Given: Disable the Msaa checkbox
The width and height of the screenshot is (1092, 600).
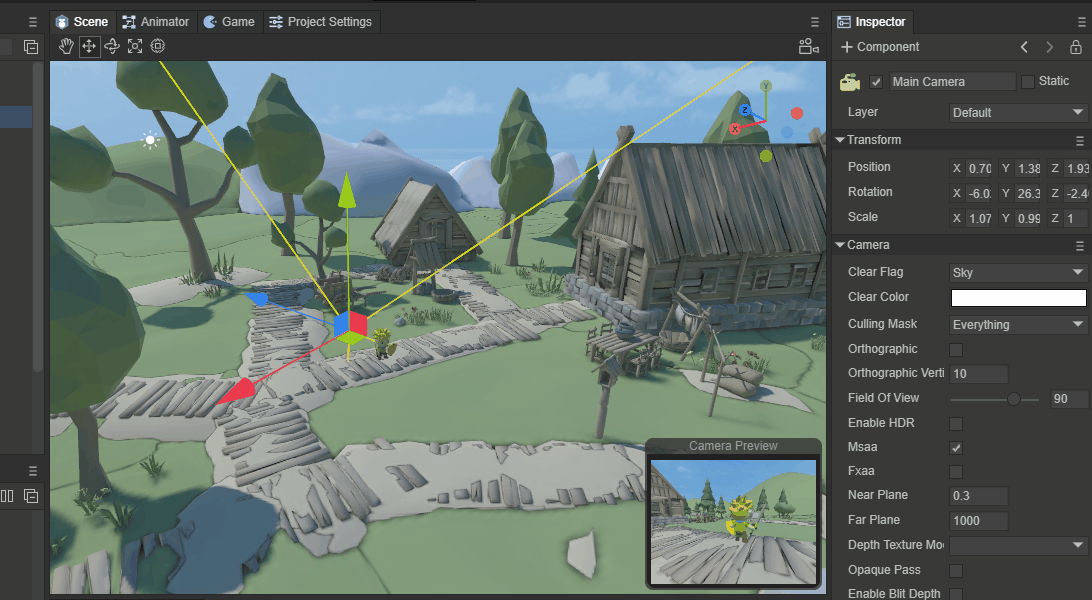Looking at the screenshot, I should coord(956,447).
